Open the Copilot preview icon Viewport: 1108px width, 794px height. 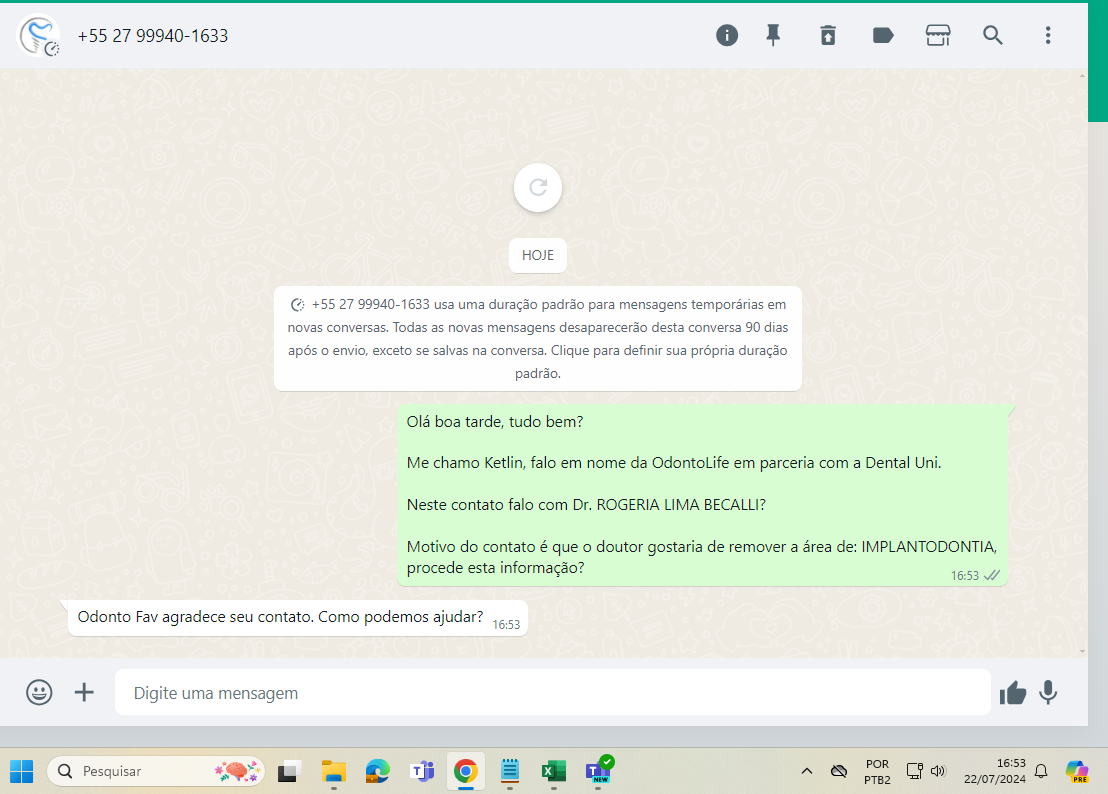(x=1077, y=771)
